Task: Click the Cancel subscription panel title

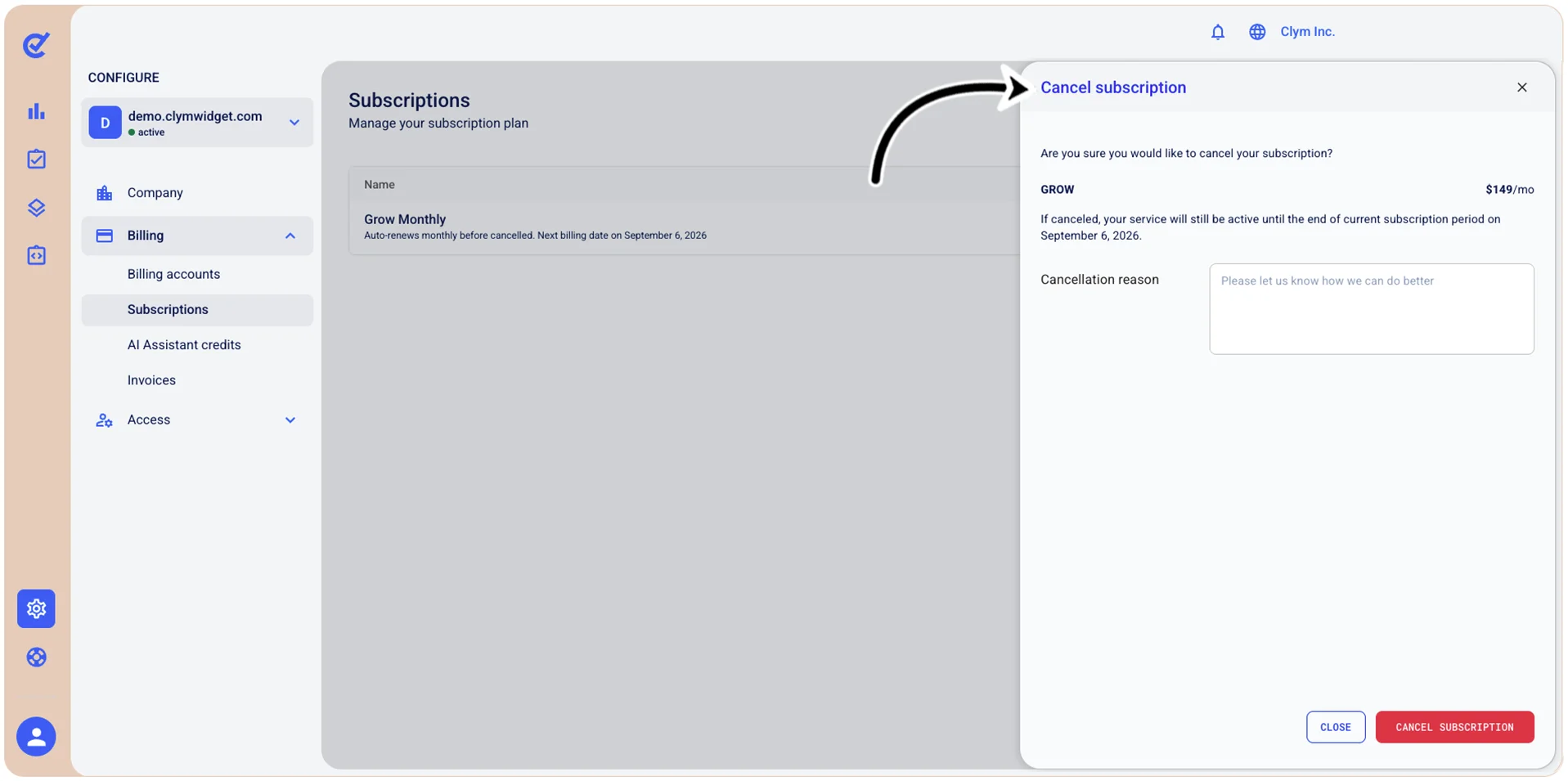Action: click(1113, 88)
